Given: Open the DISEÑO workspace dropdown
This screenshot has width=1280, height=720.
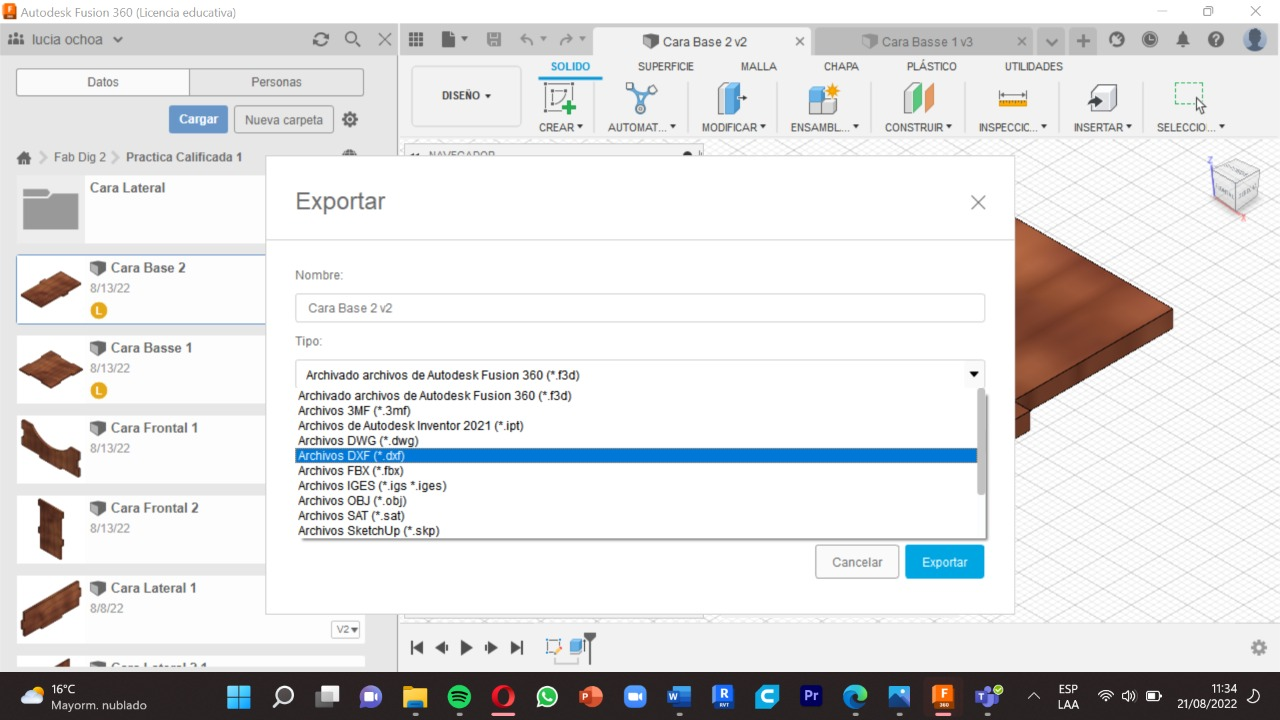Looking at the screenshot, I should pos(467,96).
